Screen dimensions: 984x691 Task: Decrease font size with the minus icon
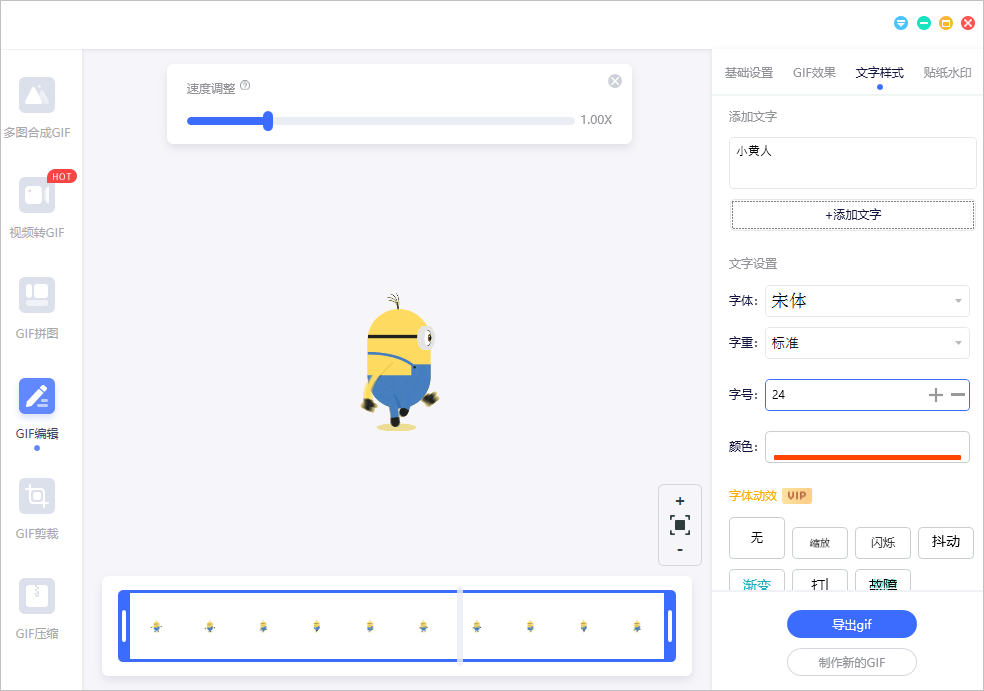click(958, 395)
